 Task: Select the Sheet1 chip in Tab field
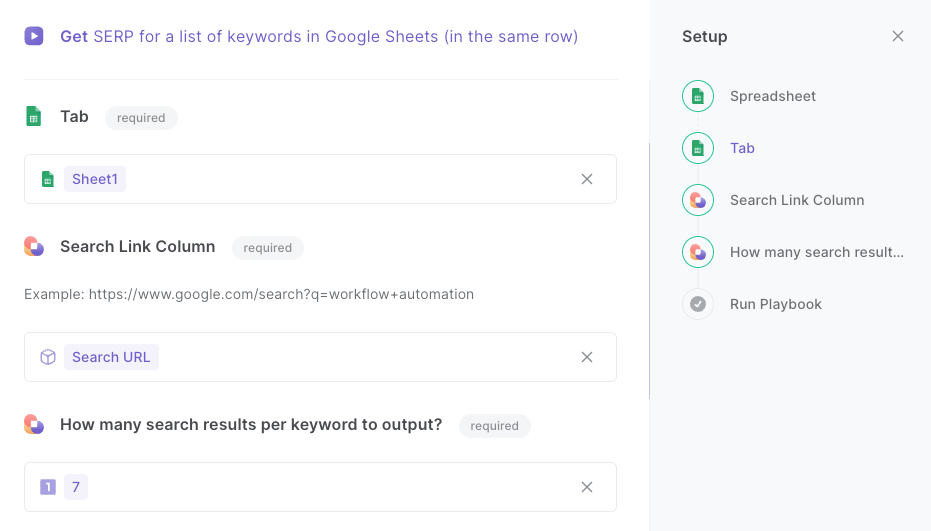tap(95, 179)
